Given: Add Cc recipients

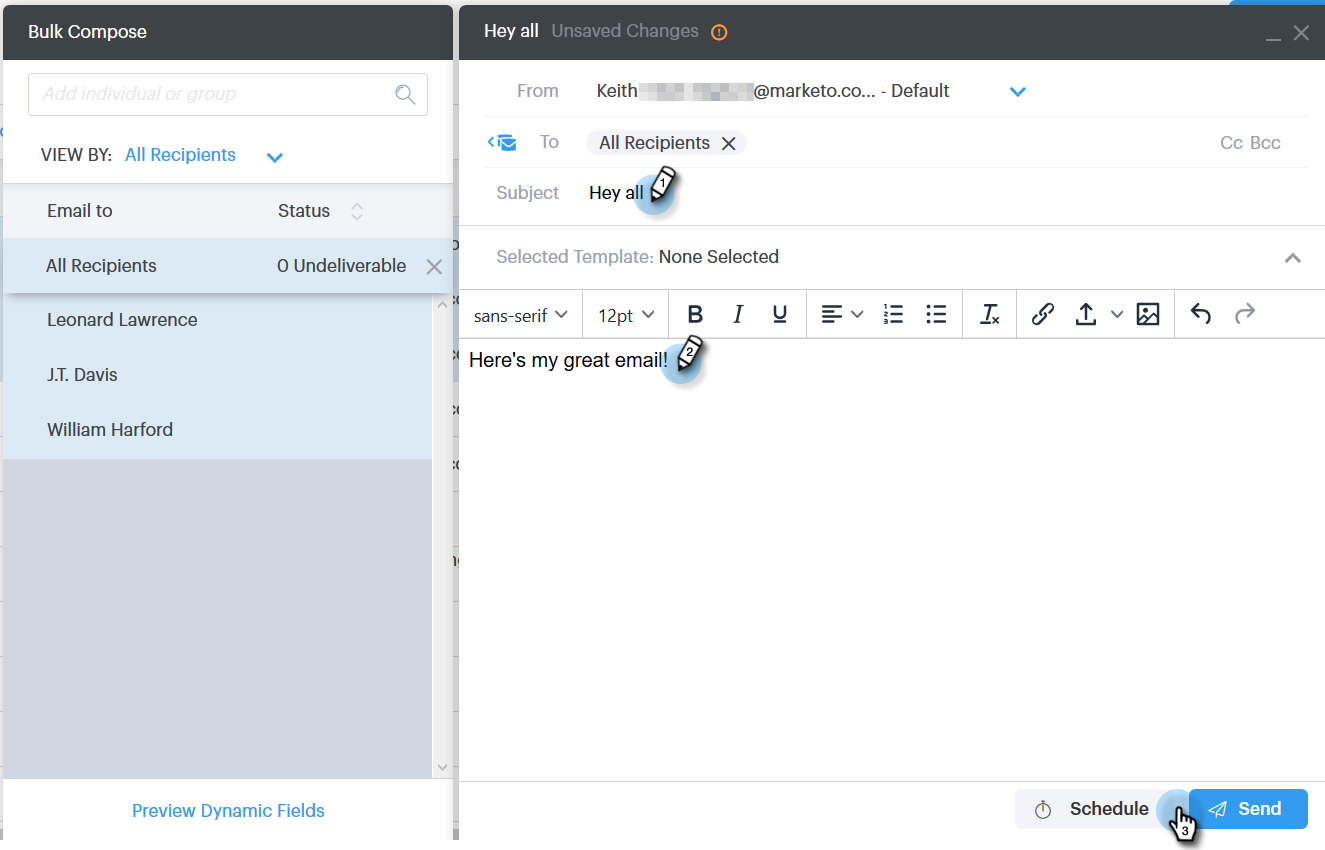Looking at the screenshot, I should [x=1231, y=143].
